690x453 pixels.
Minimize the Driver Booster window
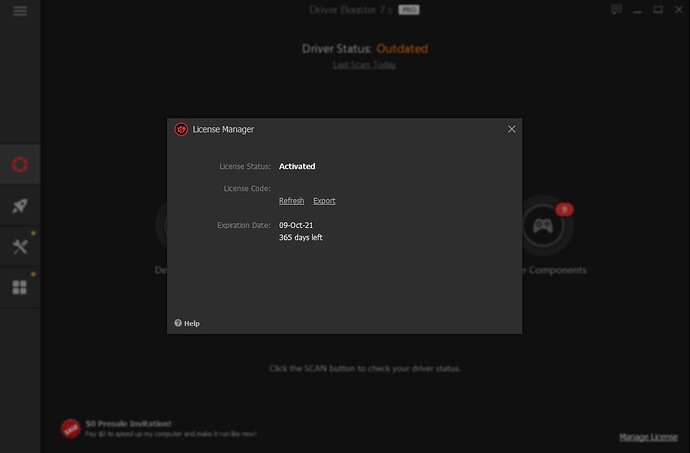click(637, 10)
